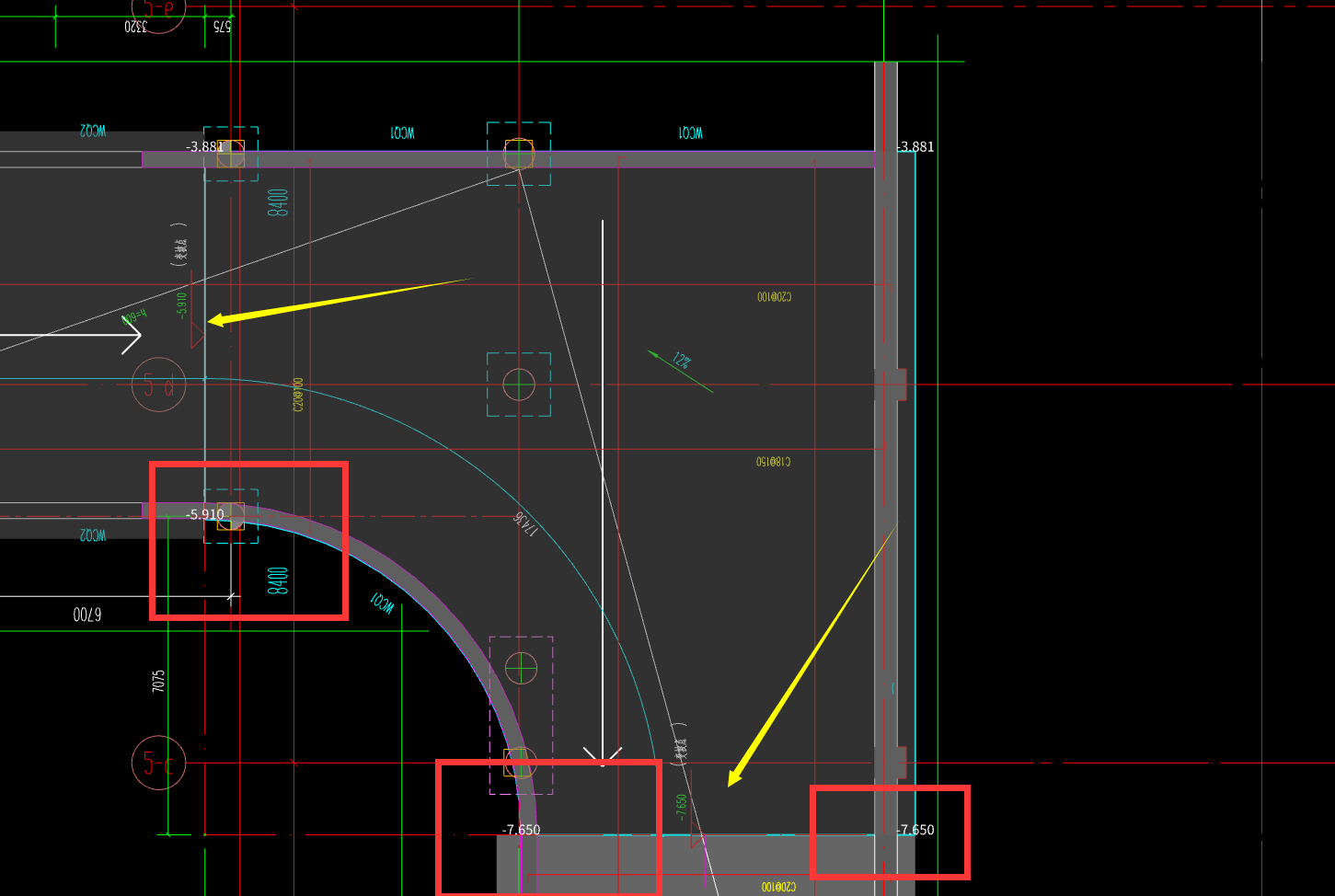
Task: Select the 12% slope annotation
Action: click(682, 361)
